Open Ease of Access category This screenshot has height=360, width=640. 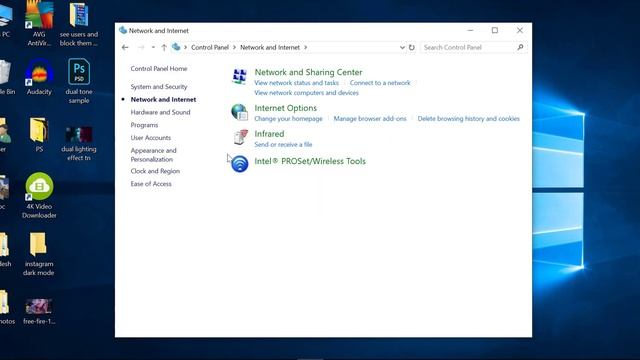pos(151,184)
